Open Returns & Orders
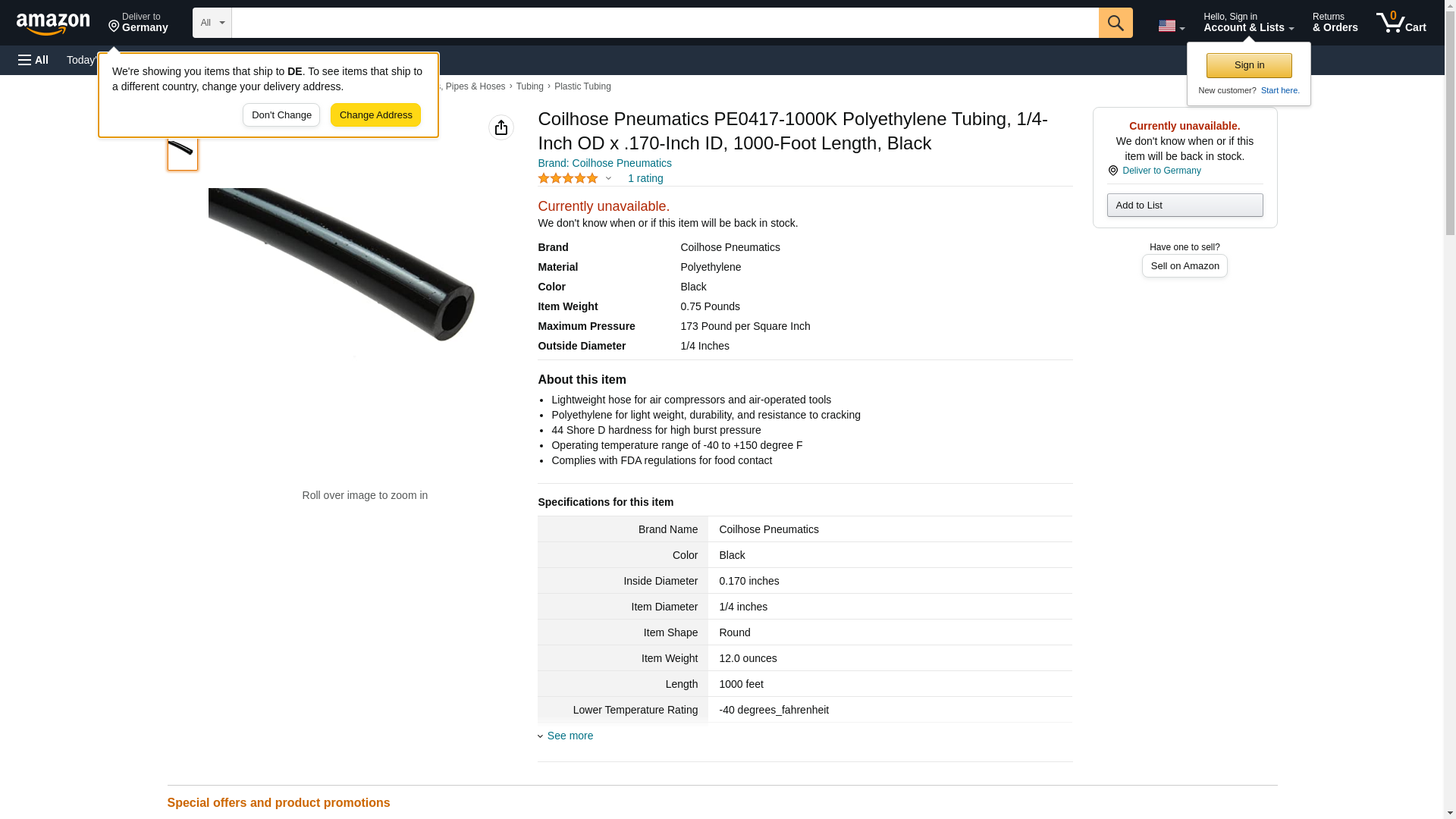The image size is (1456, 819). (1335, 23)
